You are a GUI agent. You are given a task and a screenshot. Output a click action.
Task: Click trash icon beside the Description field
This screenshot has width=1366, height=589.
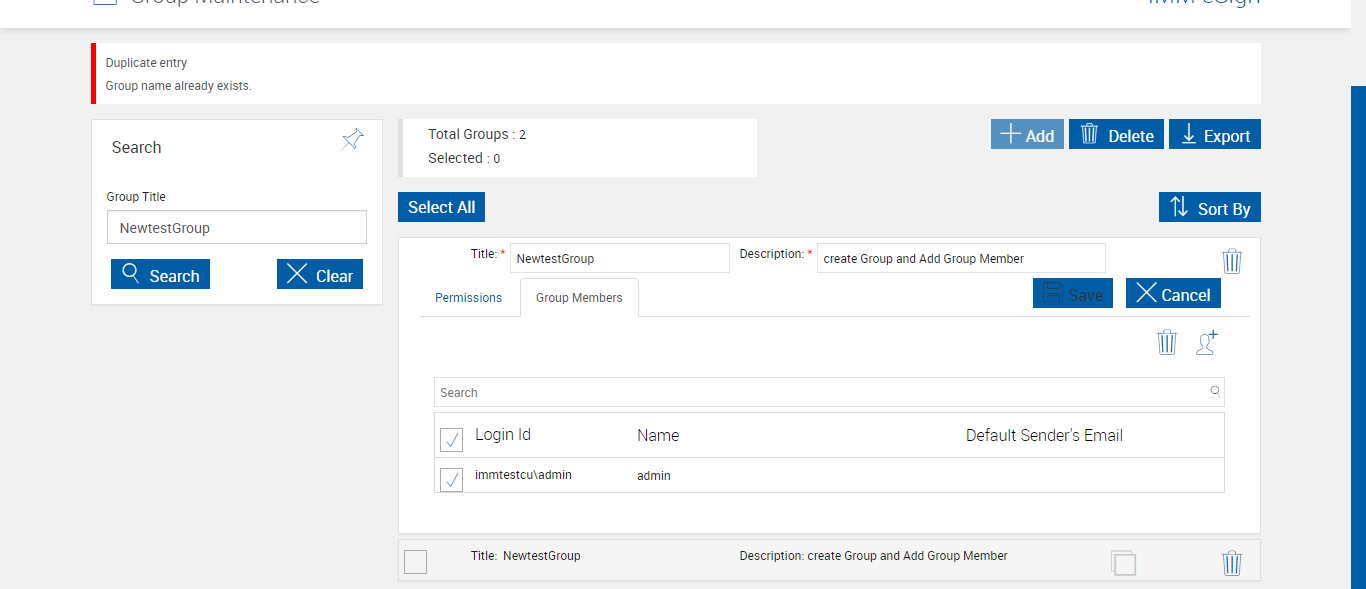tap(1232, 261)
